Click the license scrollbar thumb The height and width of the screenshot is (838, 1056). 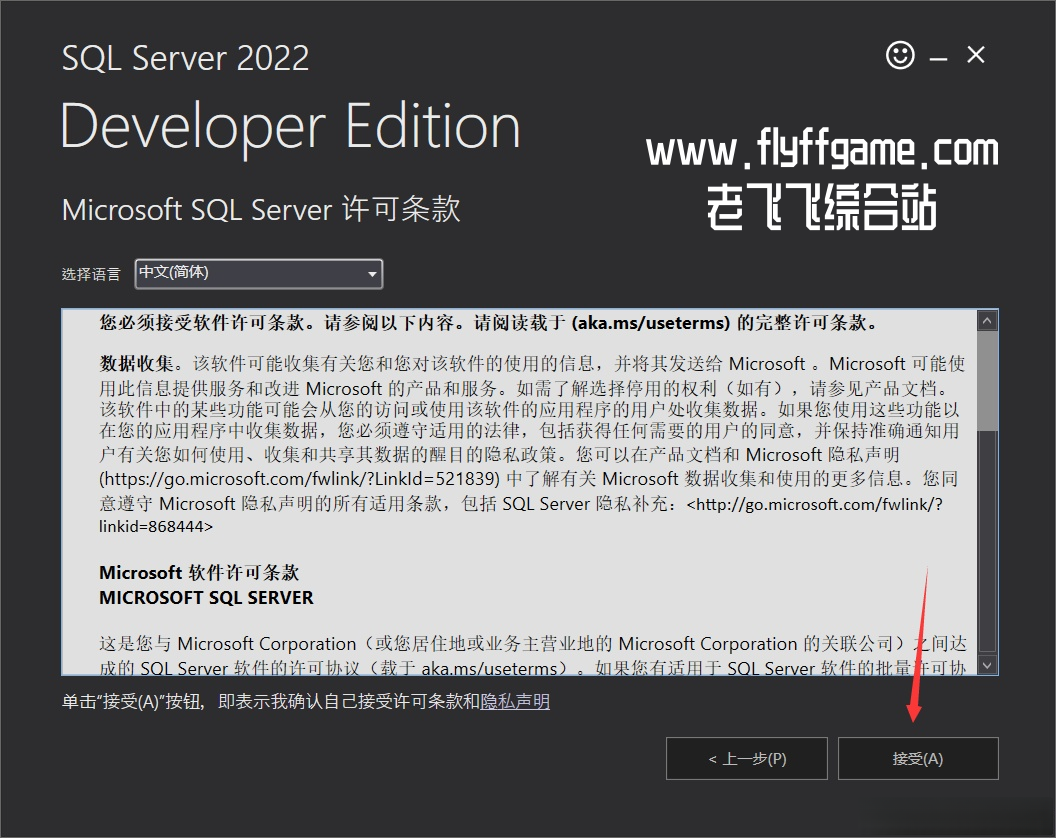(x=987, y=381)
